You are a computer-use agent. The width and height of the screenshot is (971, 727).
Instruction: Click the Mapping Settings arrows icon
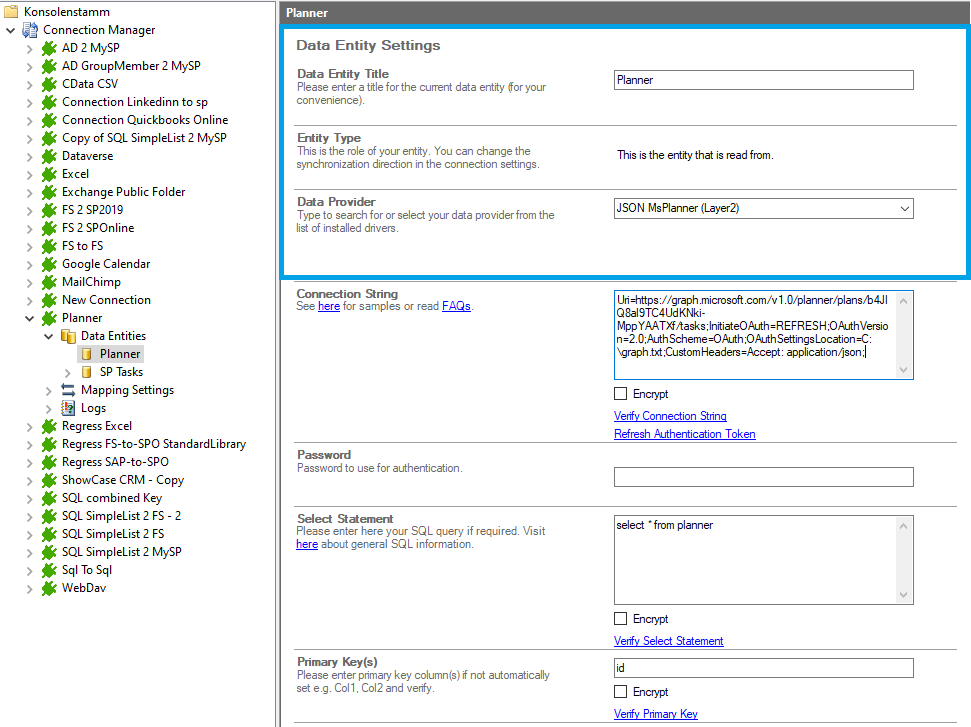[x=68, y=390]
